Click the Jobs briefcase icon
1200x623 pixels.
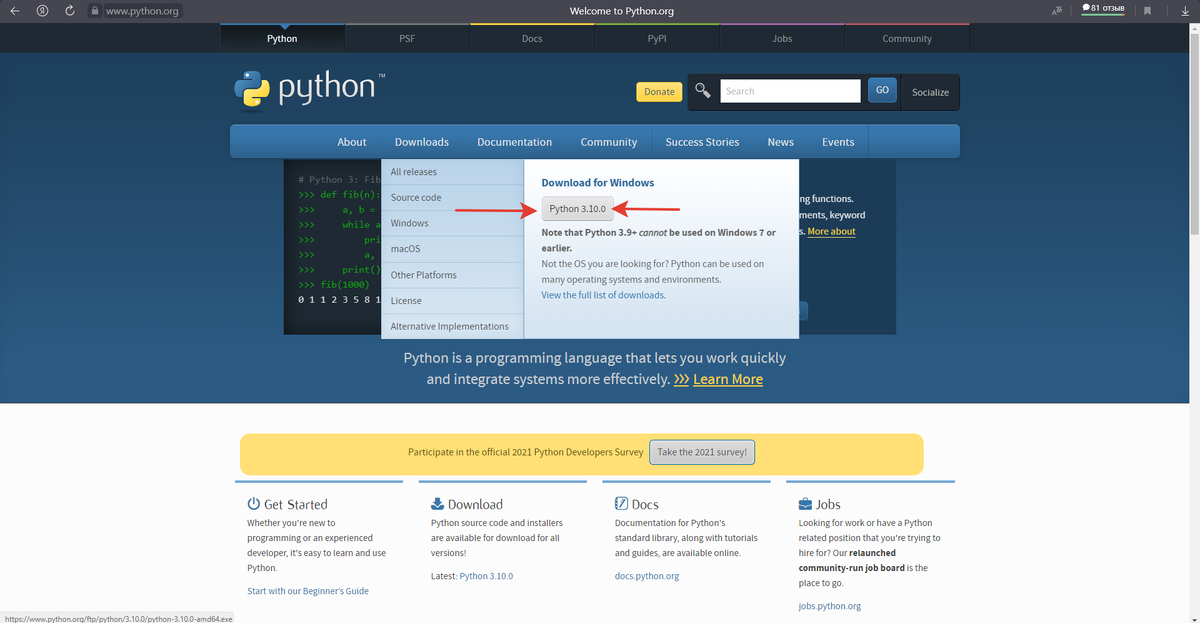point(805,504)
